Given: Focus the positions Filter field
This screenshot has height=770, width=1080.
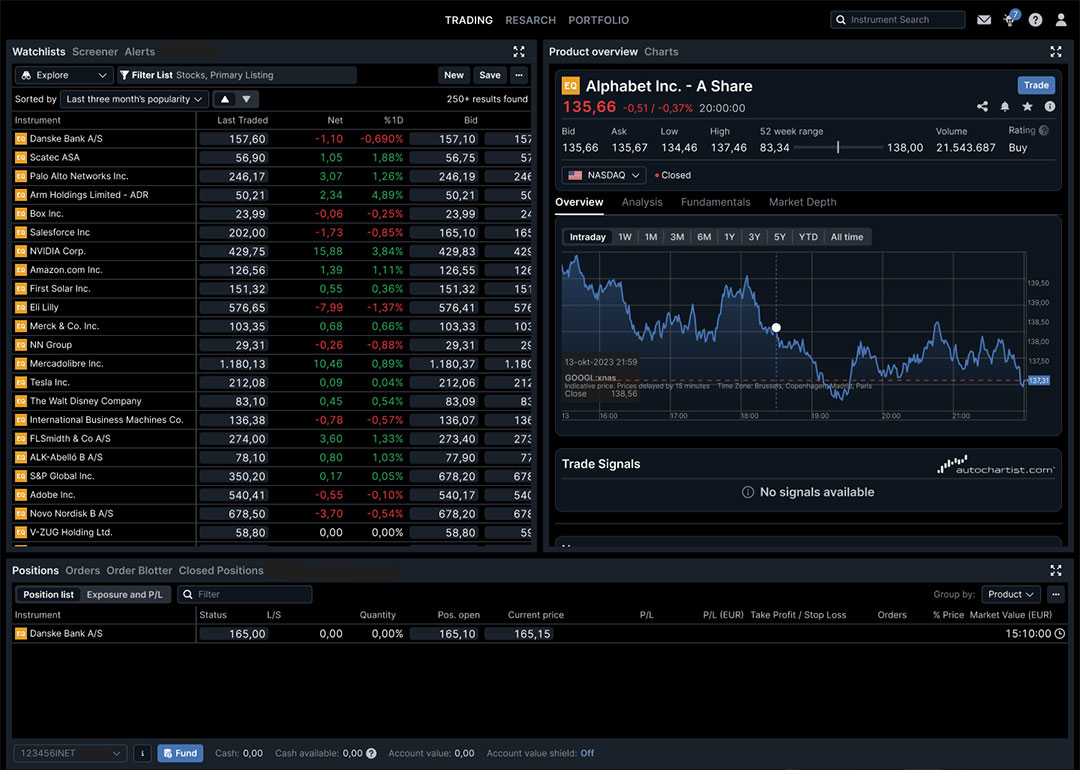Looking at the screenshot, I should [x=245, y=594].
